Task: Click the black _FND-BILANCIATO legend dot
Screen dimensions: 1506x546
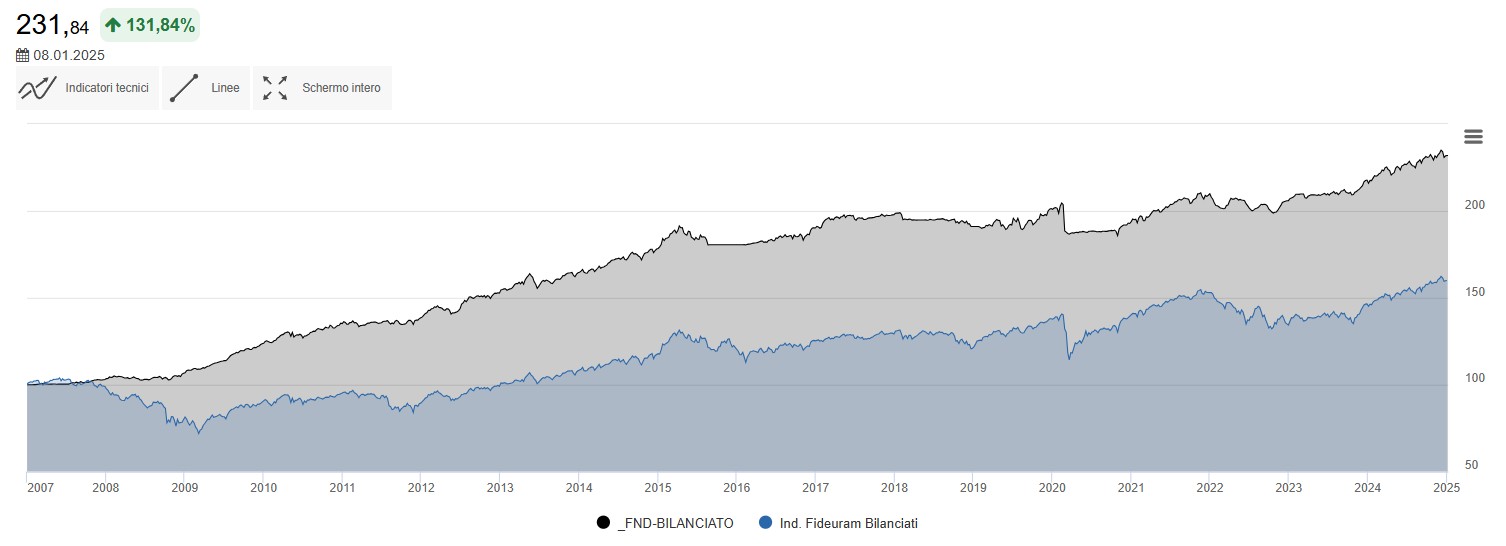Action: point(603,523)
